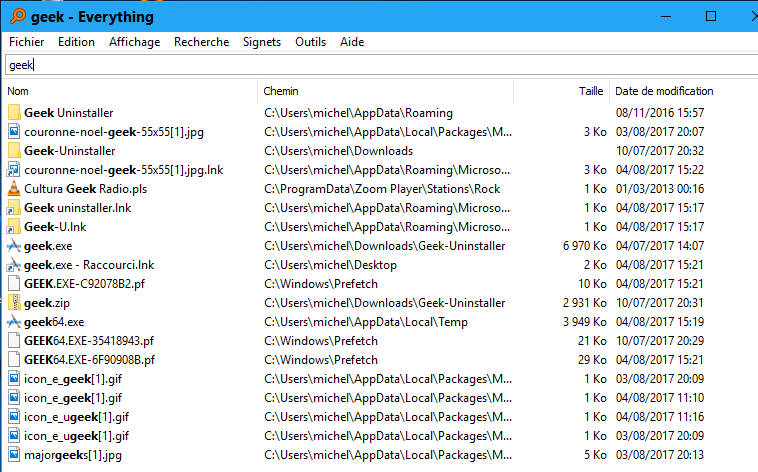
Task: Select the Geek Uninstaller folder icon in Roaming
Action: pos(14,113)
